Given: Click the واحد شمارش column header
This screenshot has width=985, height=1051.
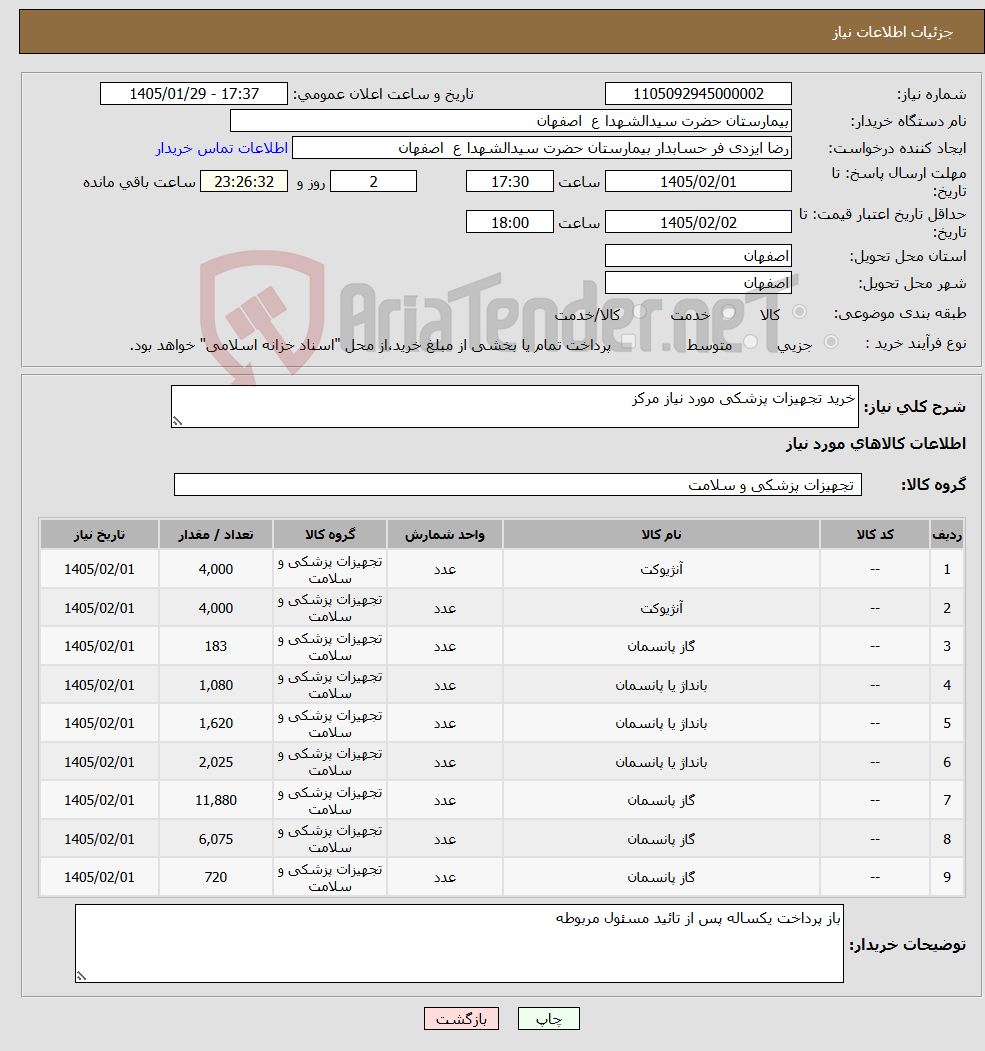Looking at the screenshot, I should pos(444,534).
